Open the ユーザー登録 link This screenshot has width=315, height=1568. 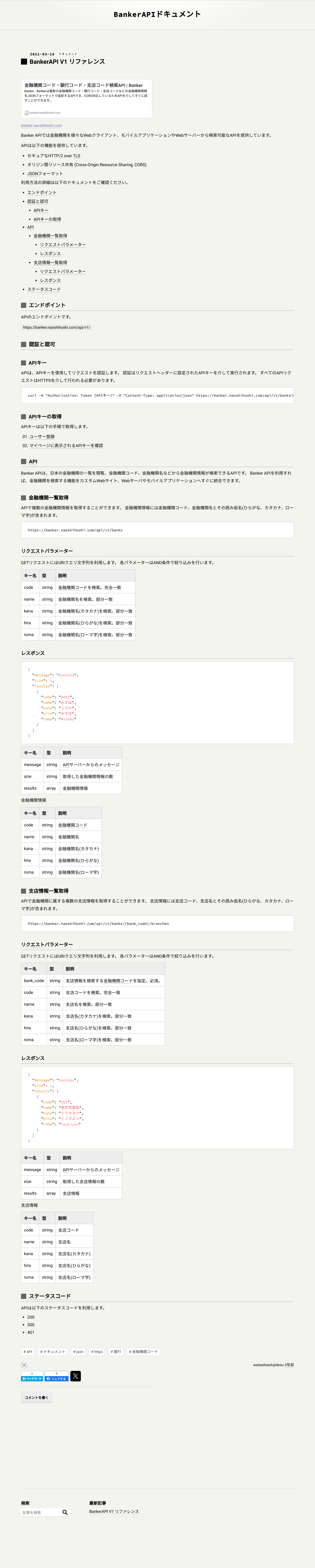[42, 437]
